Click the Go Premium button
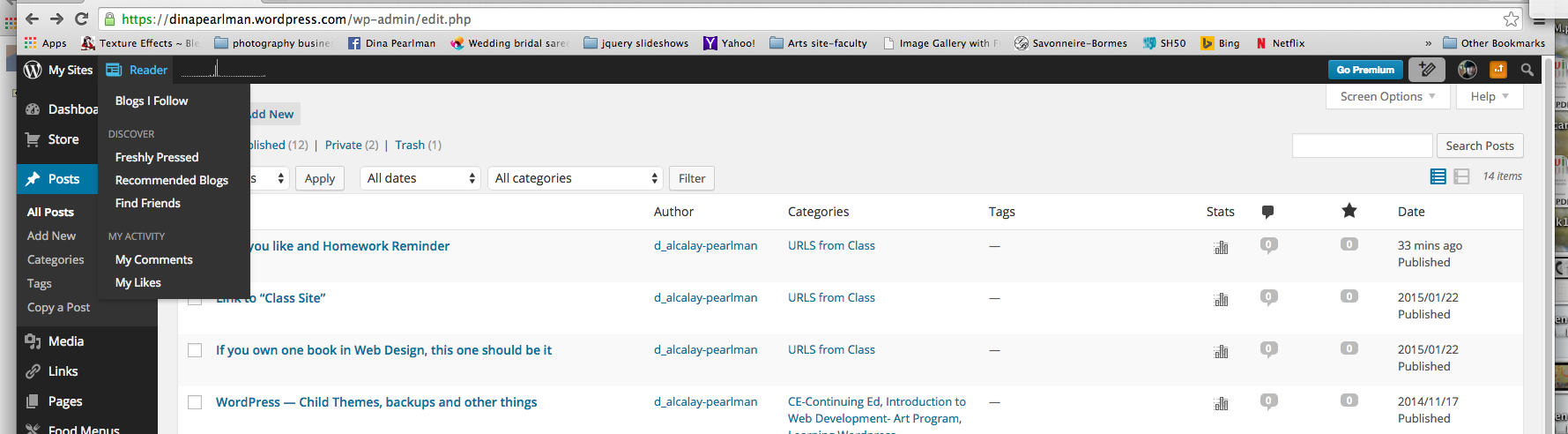Screen dimensions: 1568x434 click(x=1364, y=70)
